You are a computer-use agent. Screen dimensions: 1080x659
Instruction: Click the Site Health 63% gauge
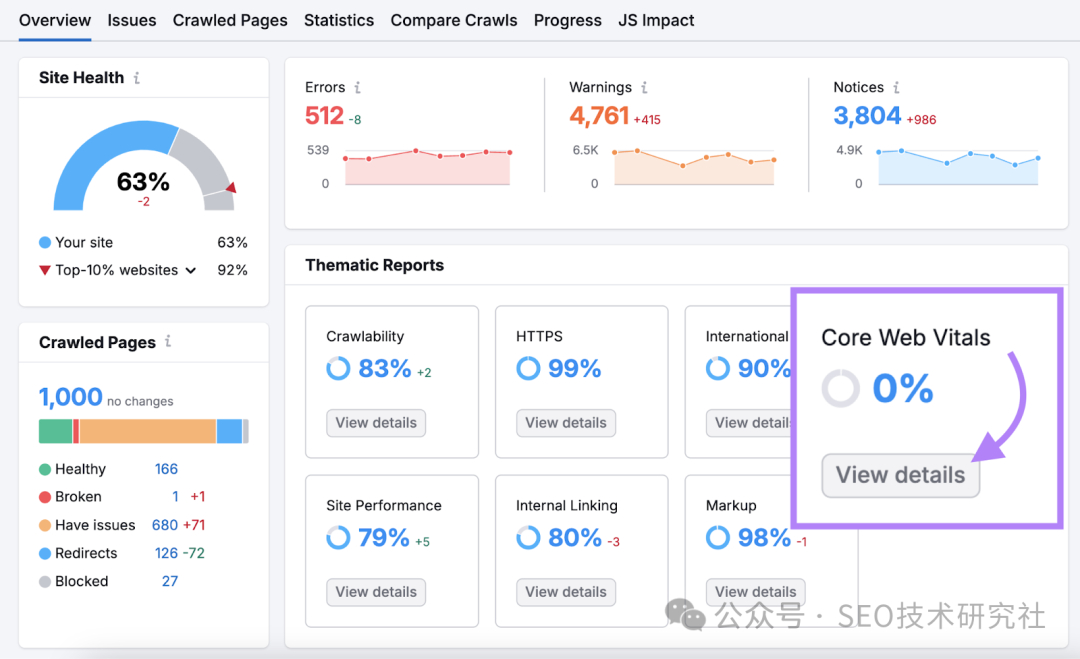tap(144, 165)
